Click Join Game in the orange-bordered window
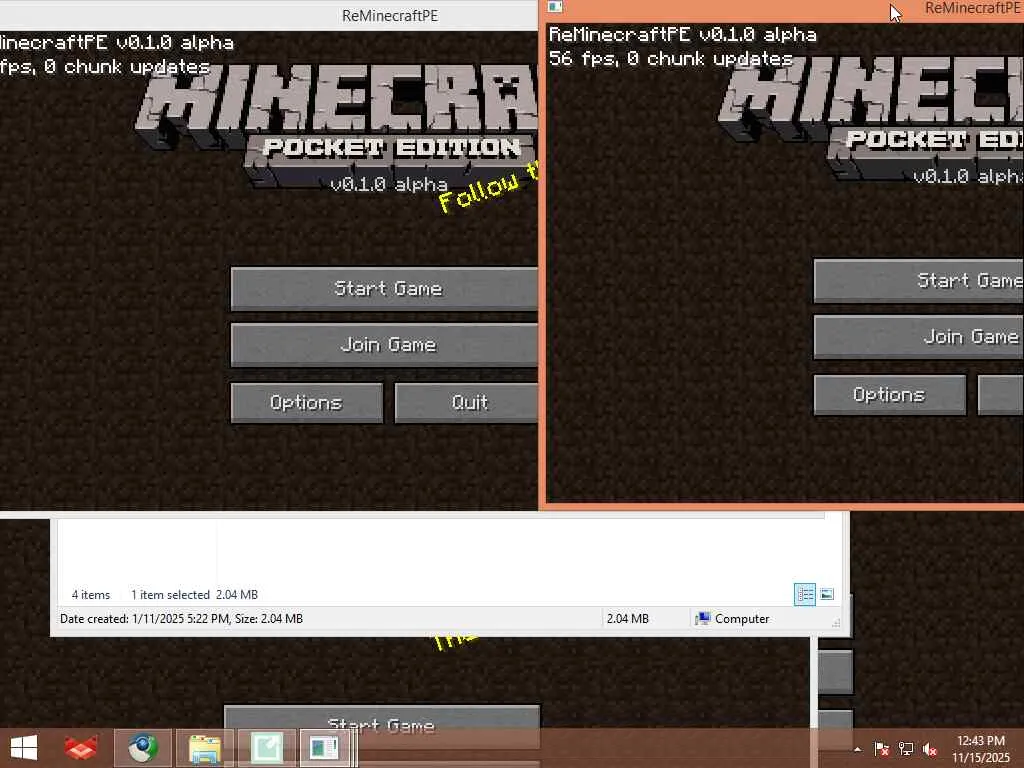The image size is (1024, 768). click(918, 337)
